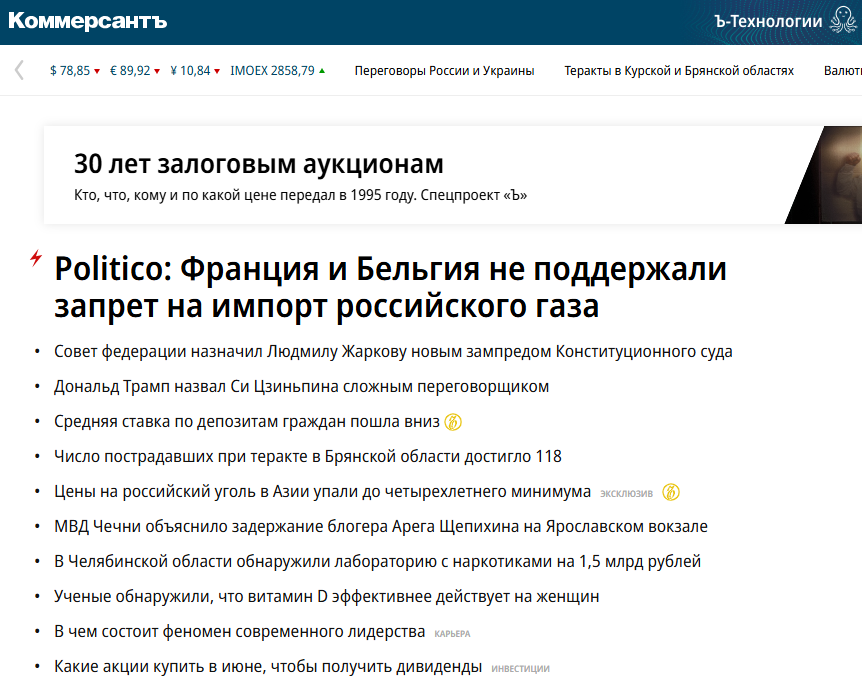Click the red lightning bolt icon
This screenshot has width=862, height=685.
pyautogui.click(x=36, y=258)
